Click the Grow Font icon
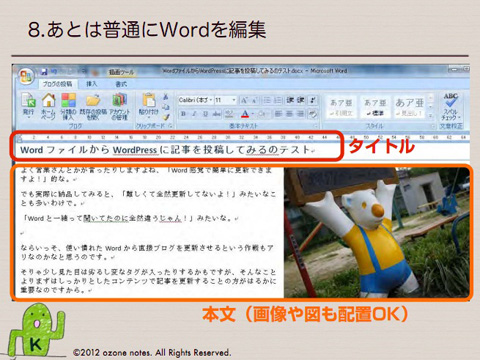The width and height of the screenshot is (480, 360). click(x=244, y=100)
